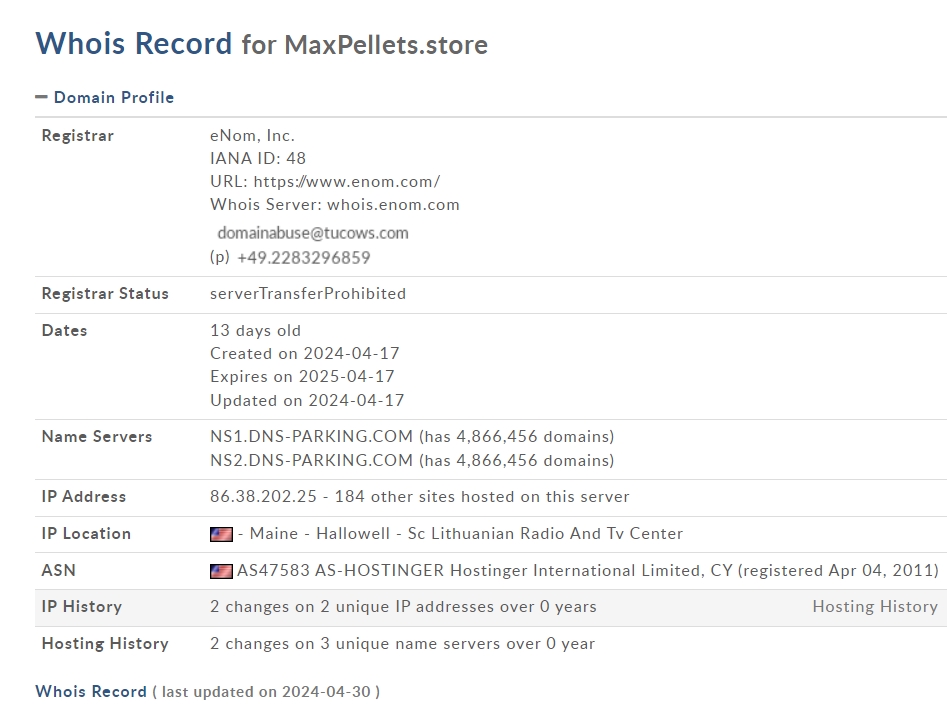Viewport: 947px width, 709px height.
Task: Click '184 other sites hosted on this server'
Action: 482,496
